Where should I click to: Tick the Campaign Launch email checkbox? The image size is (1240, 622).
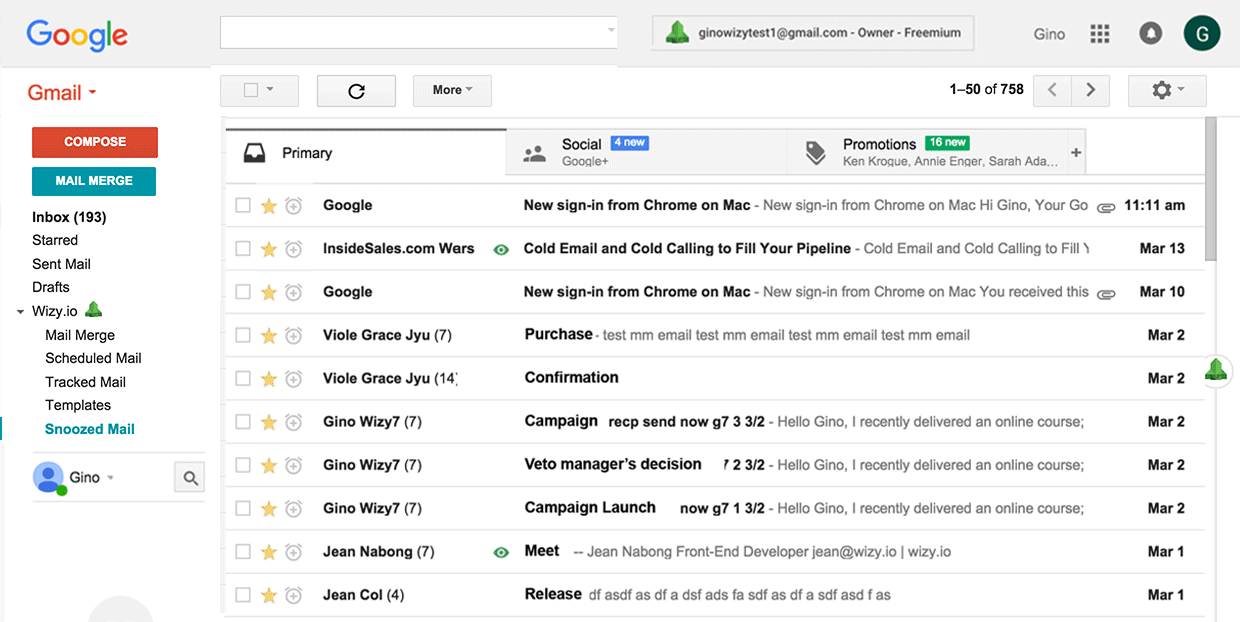(243, 508)
